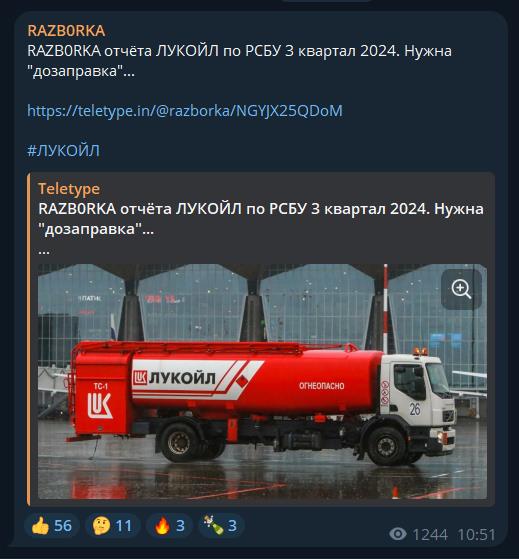519x559 pixels.
Task: Click the 10:51 message timestamp
Action: tap(477, 535)
